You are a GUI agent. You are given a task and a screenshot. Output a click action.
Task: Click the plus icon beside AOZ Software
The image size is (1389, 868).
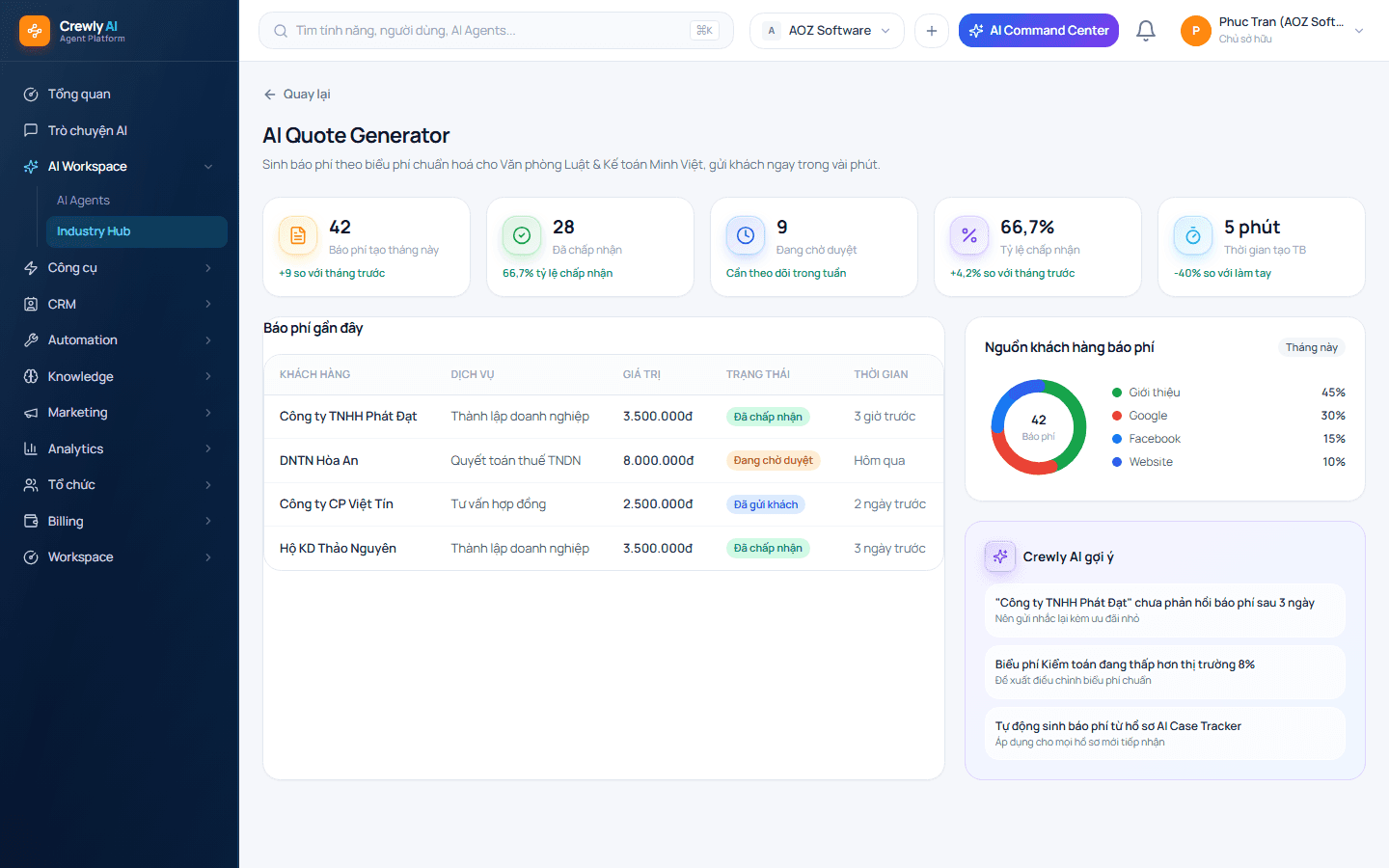(932, 31)
